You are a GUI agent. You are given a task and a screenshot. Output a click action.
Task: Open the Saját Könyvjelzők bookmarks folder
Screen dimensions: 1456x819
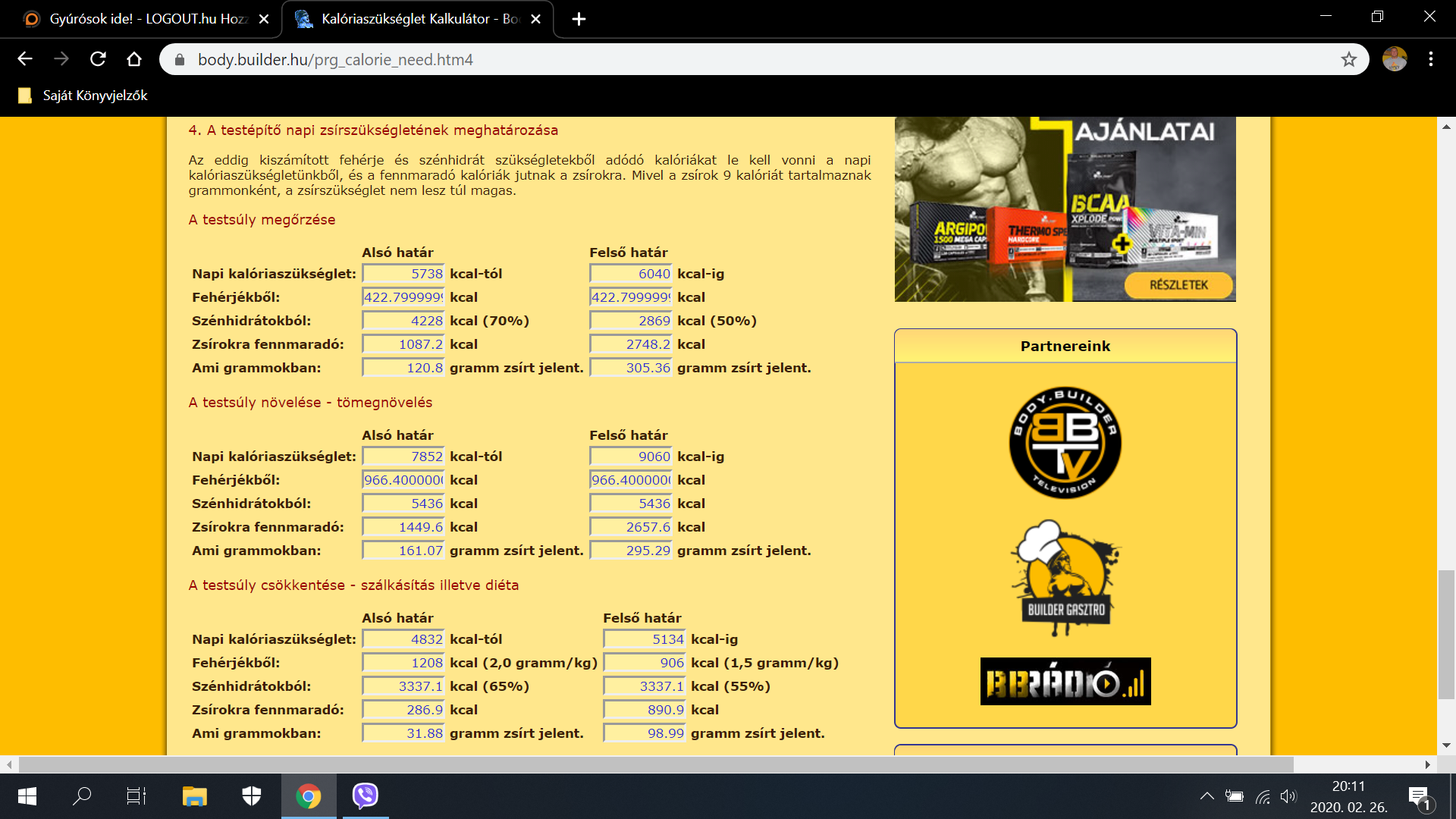pos(83,96)
